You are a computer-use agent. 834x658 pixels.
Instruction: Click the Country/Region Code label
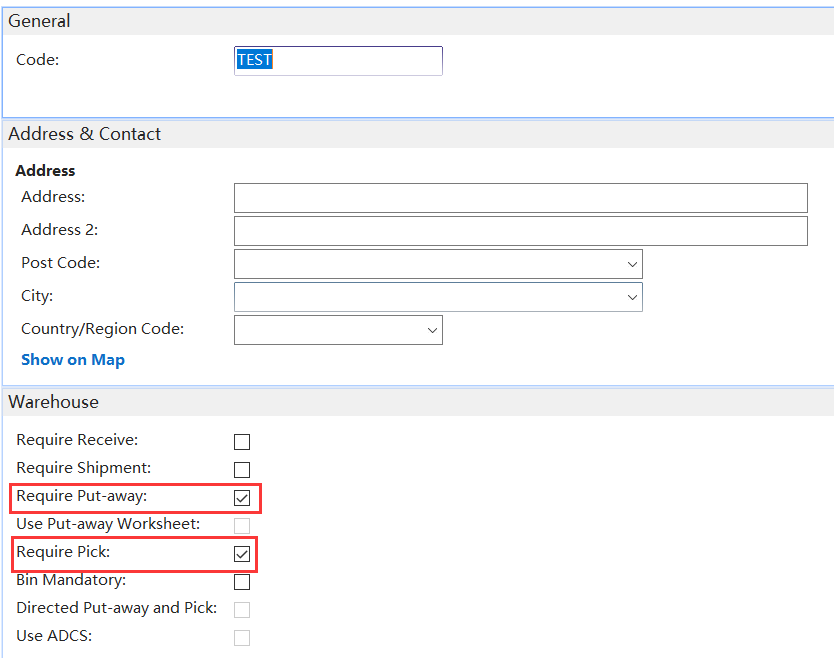point(103,329)
